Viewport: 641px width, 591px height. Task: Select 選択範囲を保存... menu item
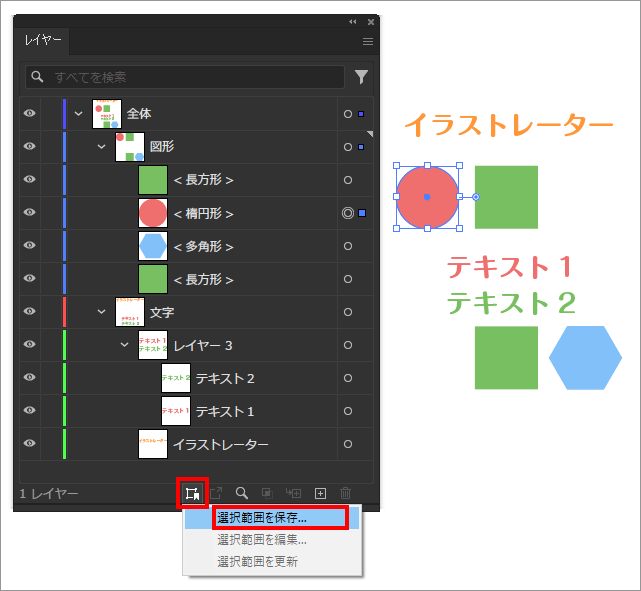tap(272, 518)
